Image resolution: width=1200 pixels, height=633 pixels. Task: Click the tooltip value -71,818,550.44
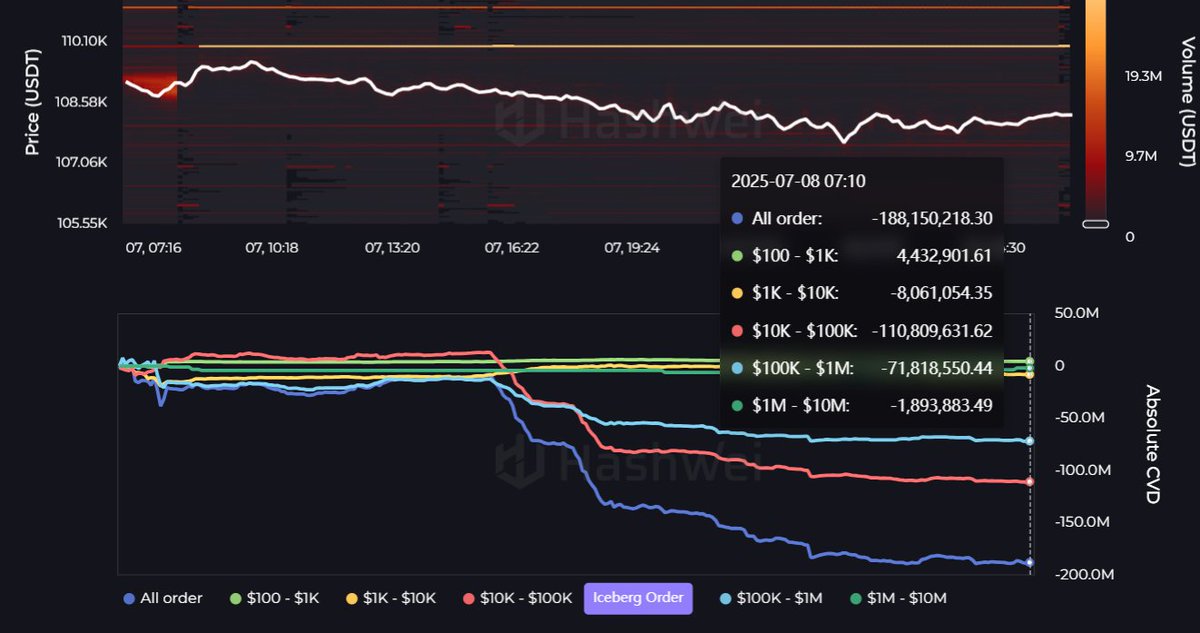(937, 369)
